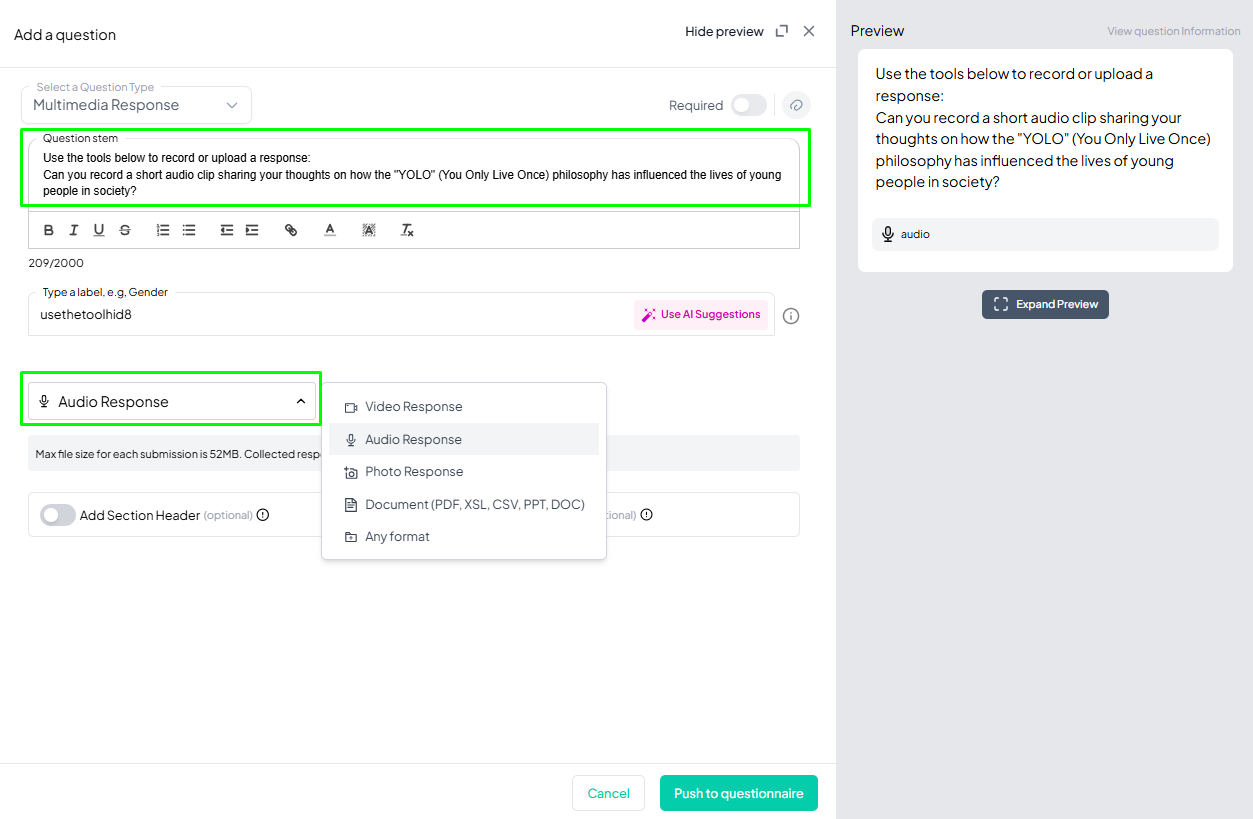Choose Photo Response from the list
The image size is (1253, 819).
click(464, 472)
